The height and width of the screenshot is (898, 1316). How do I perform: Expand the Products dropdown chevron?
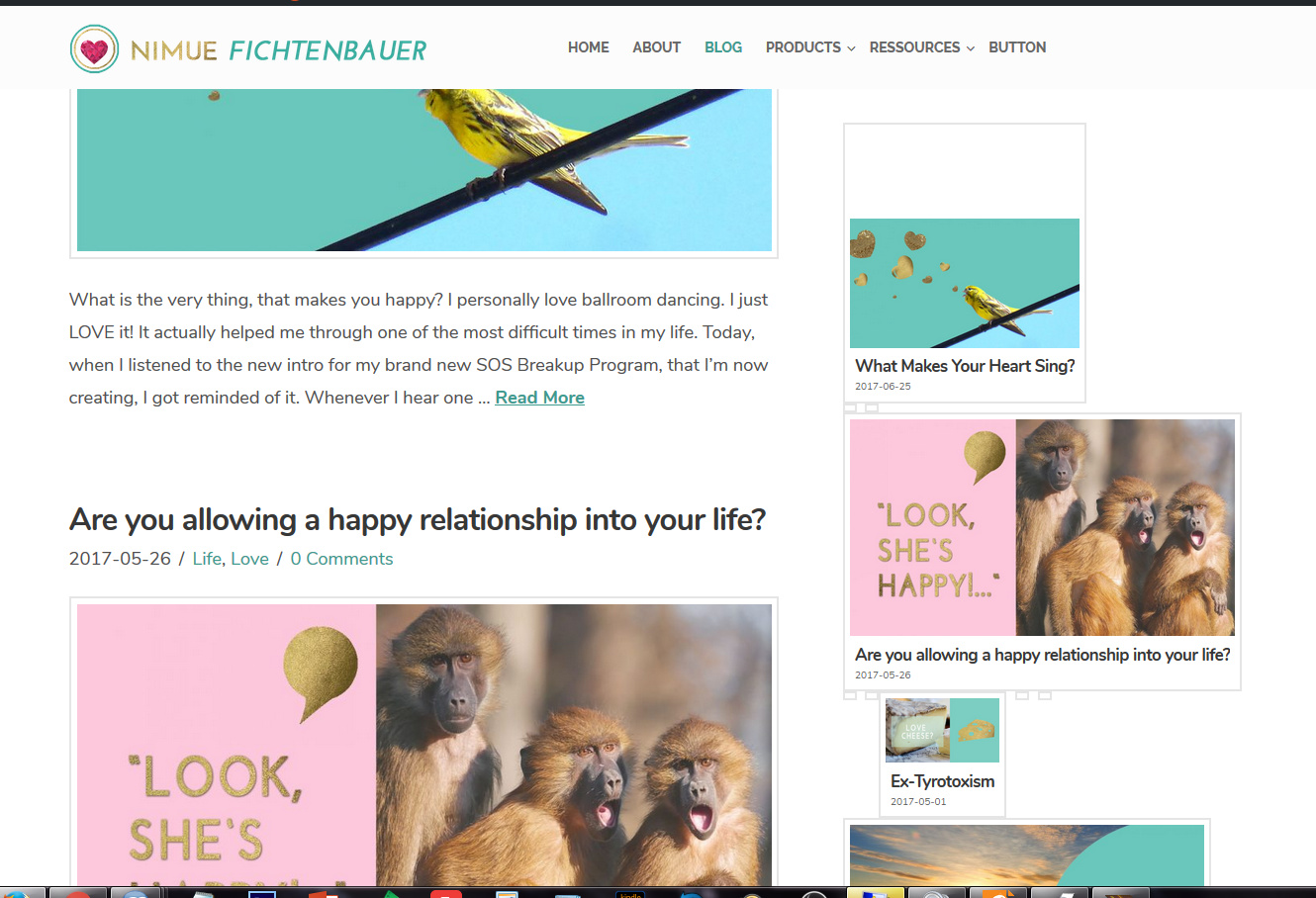851,48
